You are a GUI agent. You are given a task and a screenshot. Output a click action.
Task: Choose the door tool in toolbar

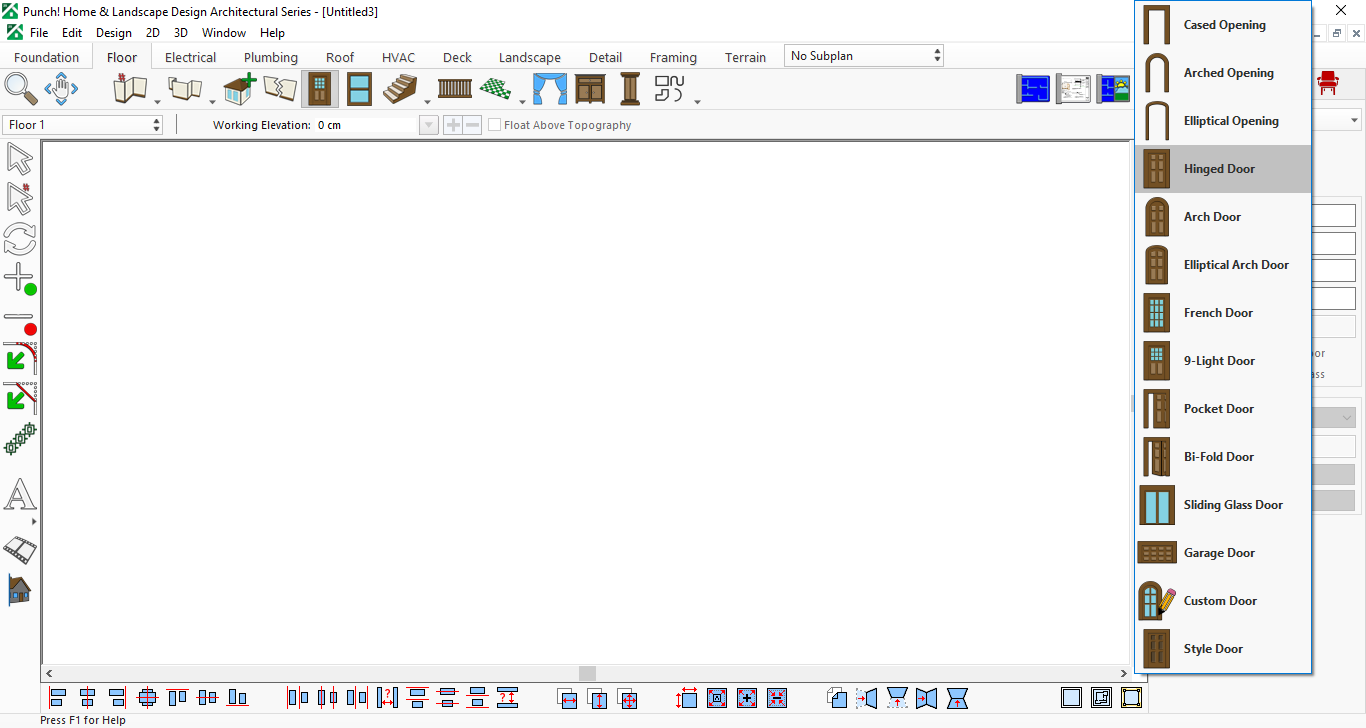pos(319,89)
